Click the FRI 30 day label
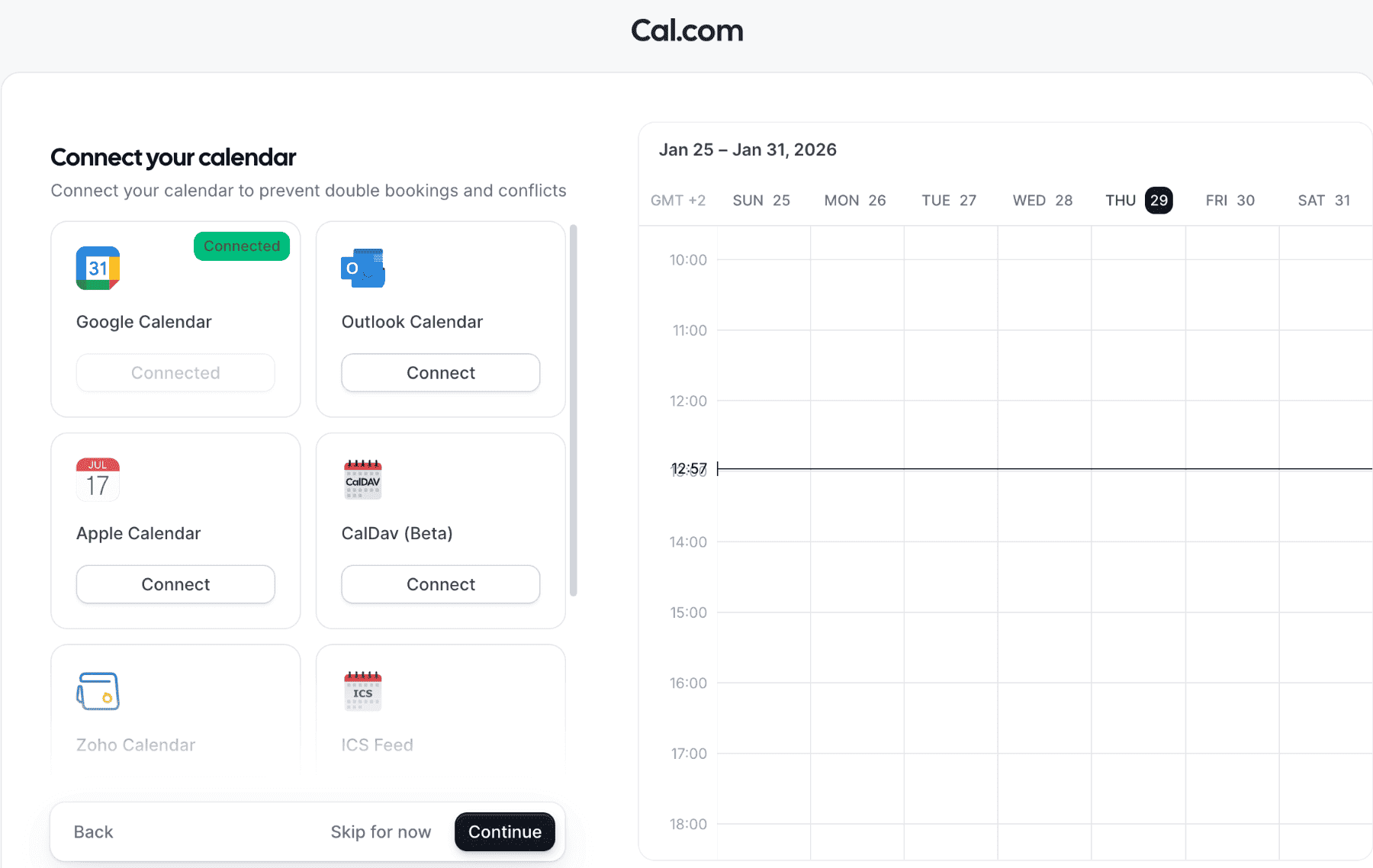 (1229, 200)
